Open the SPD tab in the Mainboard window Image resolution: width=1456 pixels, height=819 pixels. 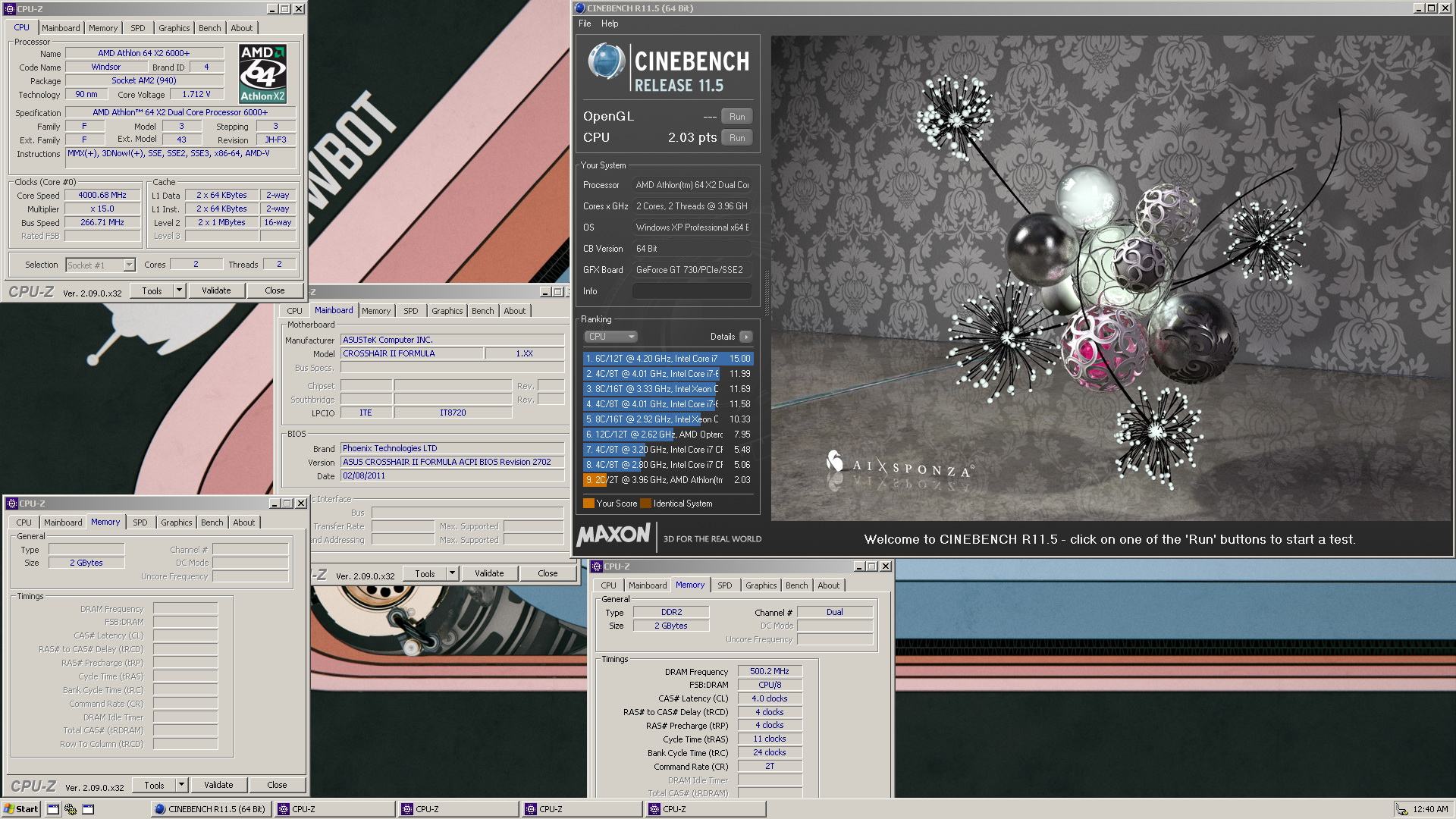[x=411, y=311]
